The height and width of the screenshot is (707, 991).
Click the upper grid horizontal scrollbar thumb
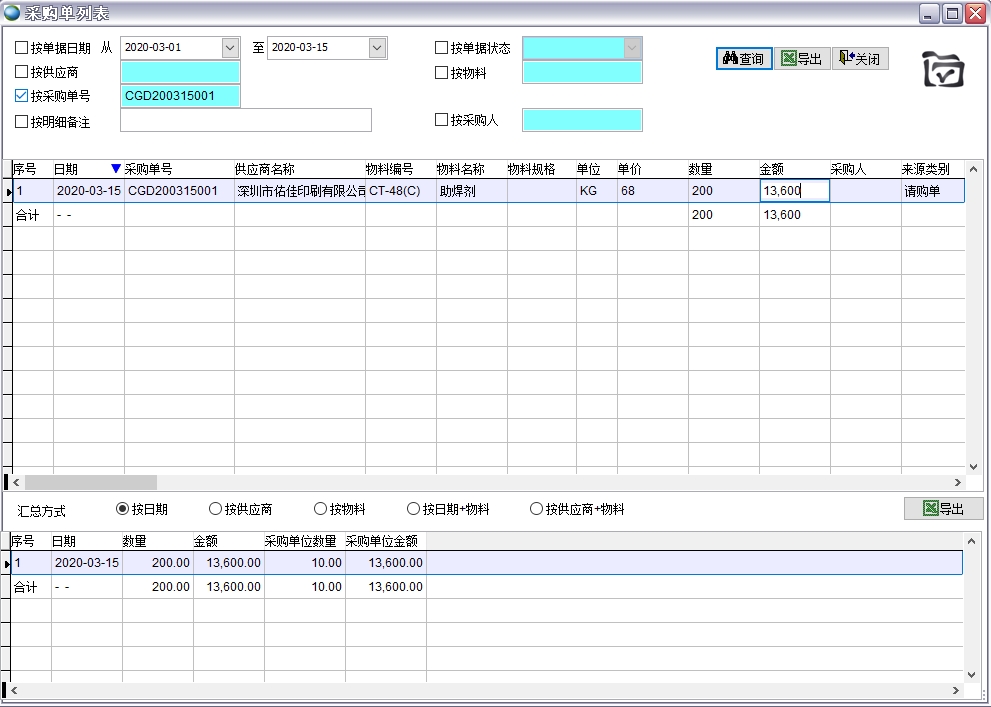(x=90, y=482)
